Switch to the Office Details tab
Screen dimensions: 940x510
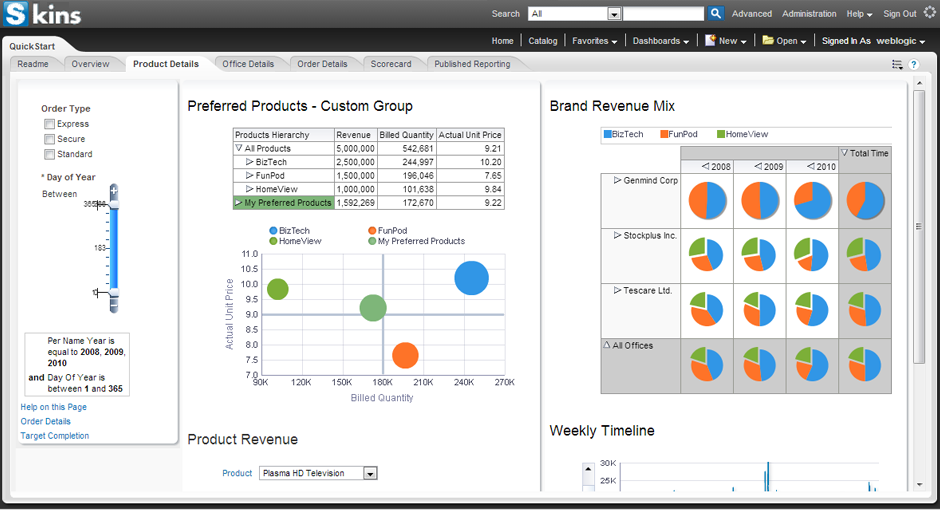click(x=248, y=64)
